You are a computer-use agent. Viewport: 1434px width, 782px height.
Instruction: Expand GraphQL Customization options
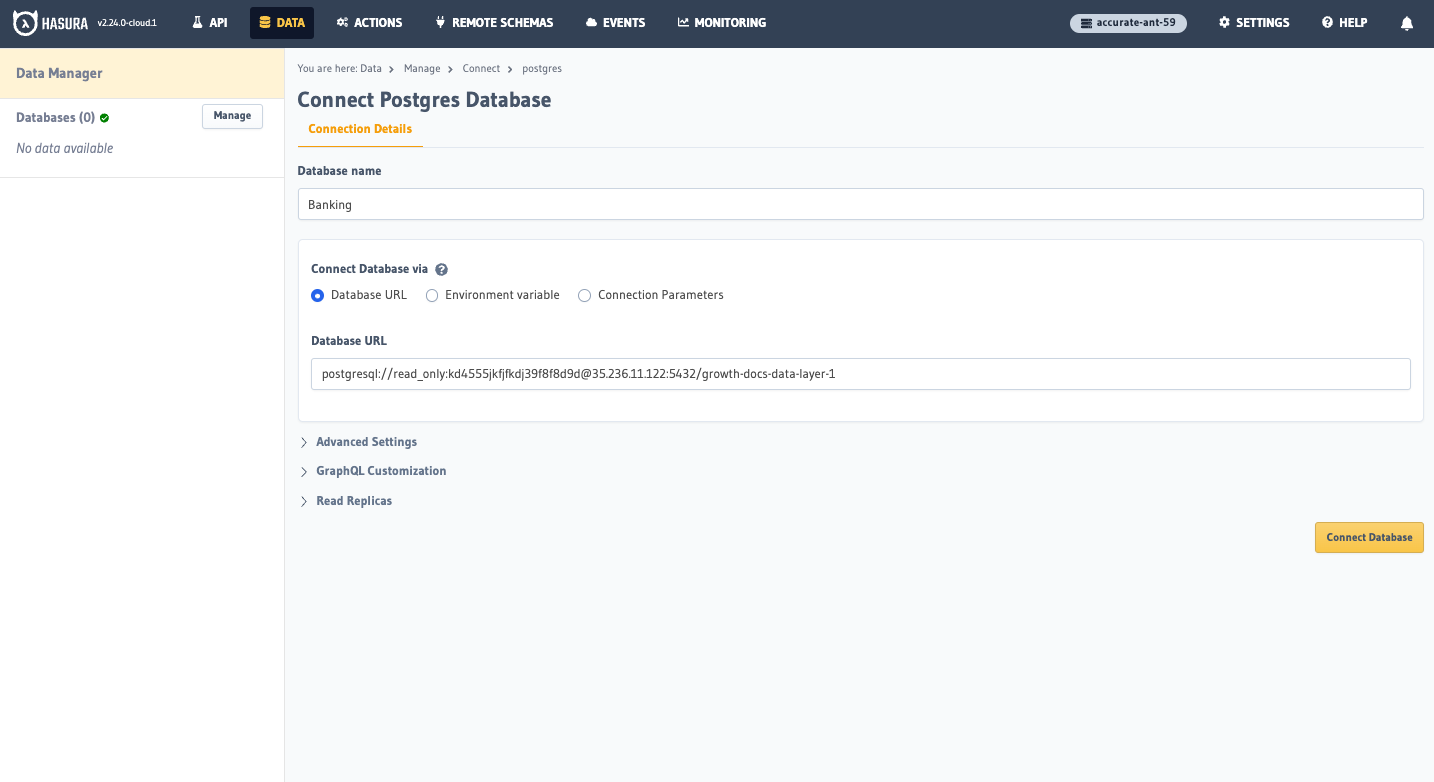[x=380, y=470]
